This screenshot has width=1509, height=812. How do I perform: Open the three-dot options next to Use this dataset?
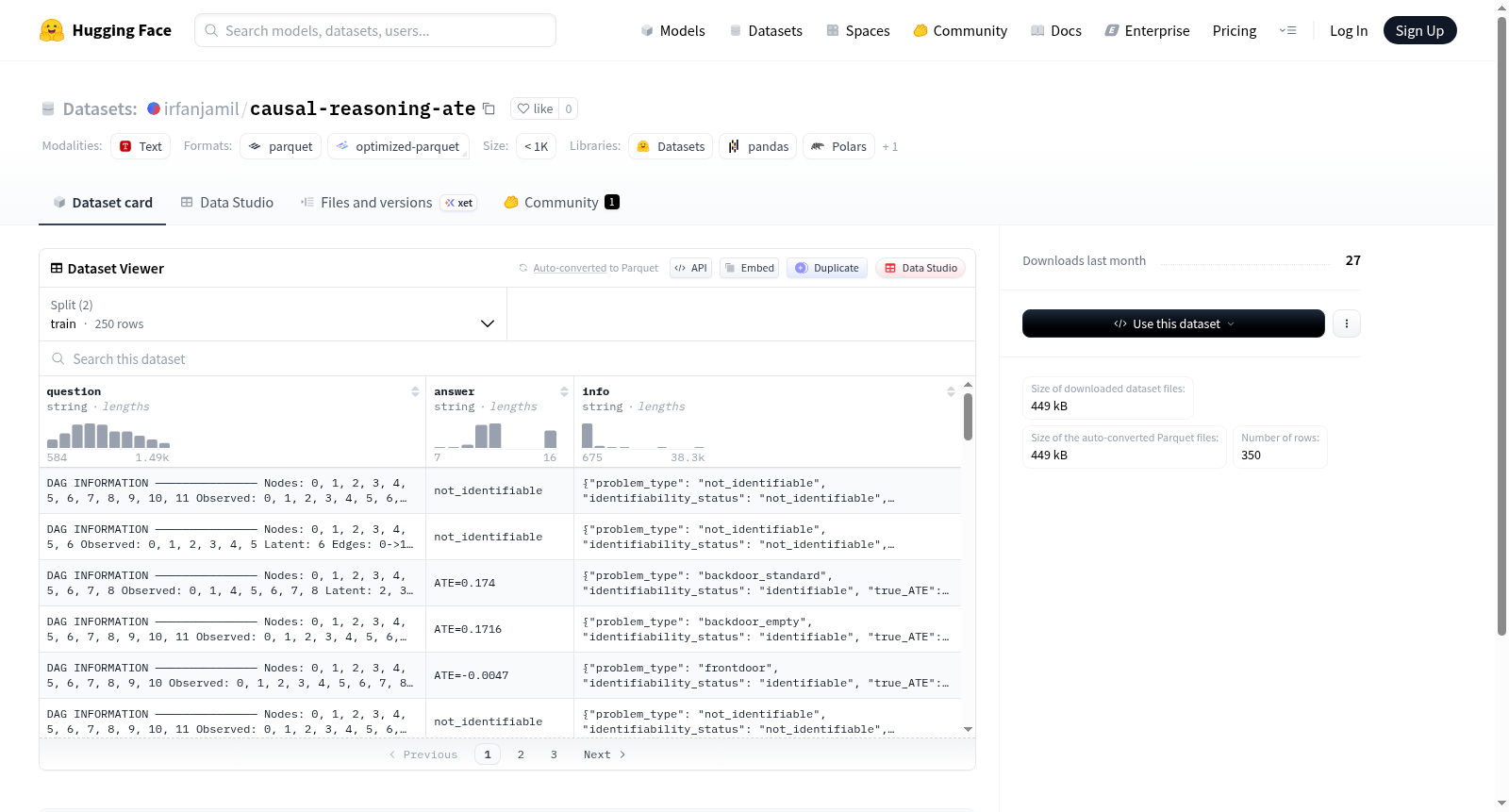(x=1347, y=323)
